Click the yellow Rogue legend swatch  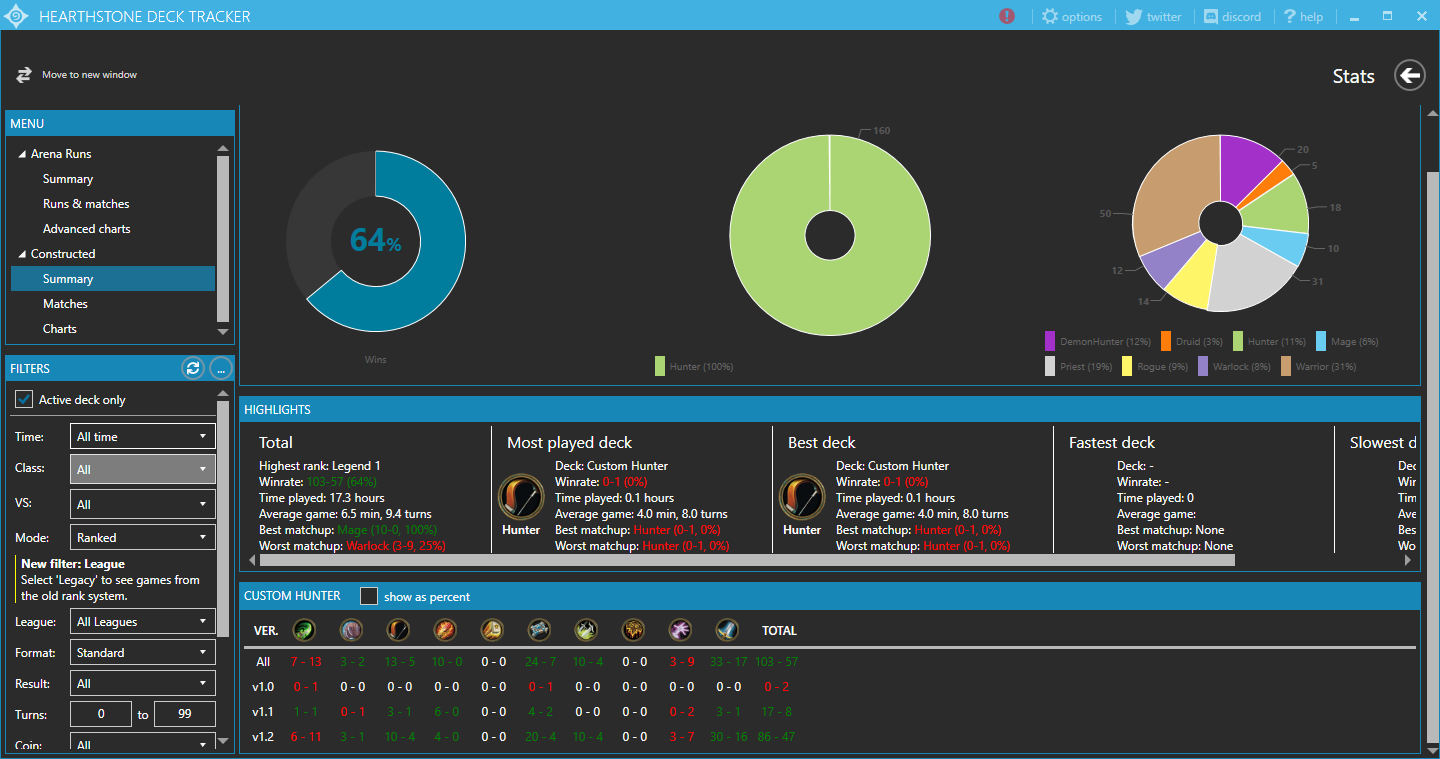[x=1128, y=366]
